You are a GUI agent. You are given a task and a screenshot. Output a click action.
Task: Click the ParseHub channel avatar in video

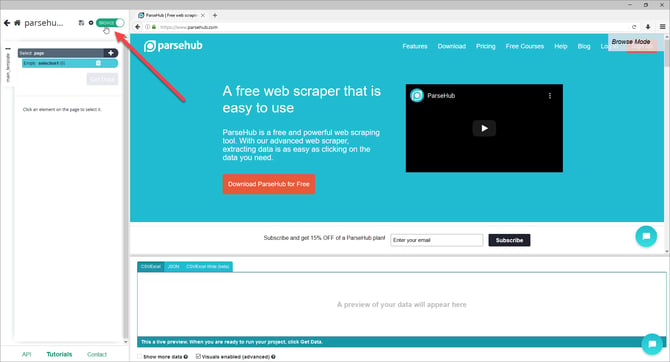point(417,95)
